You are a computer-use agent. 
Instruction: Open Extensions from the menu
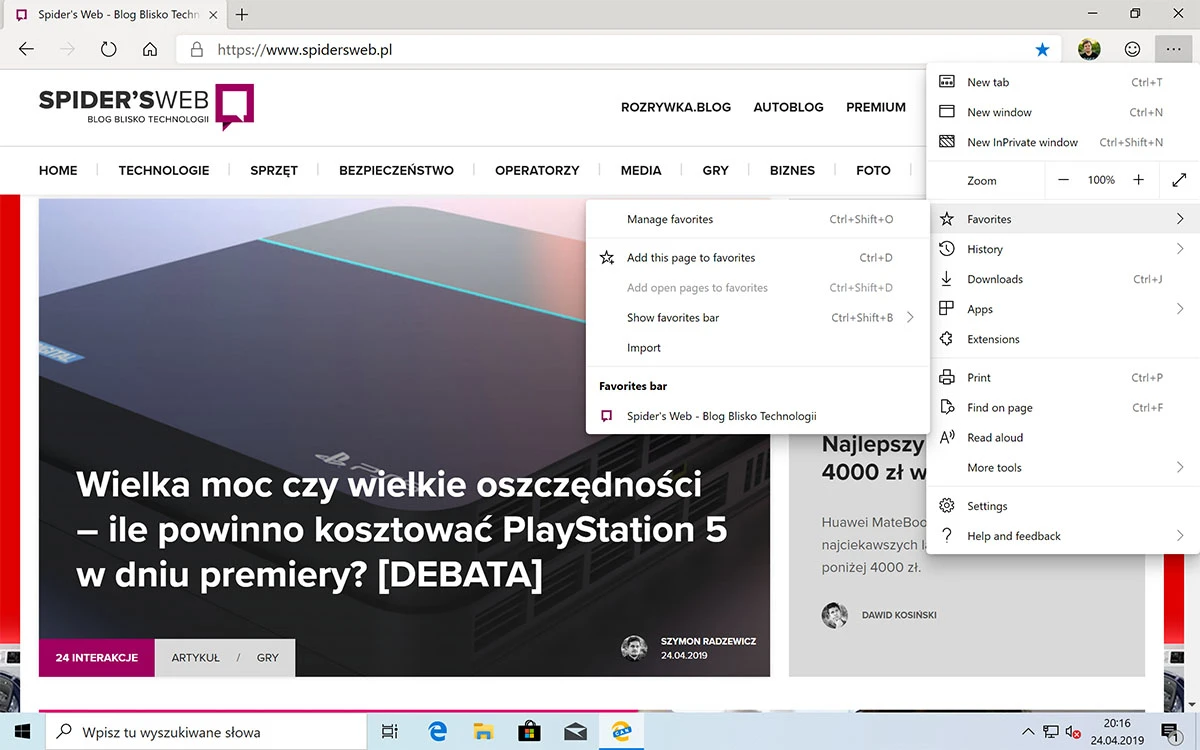click(1064, 339)
